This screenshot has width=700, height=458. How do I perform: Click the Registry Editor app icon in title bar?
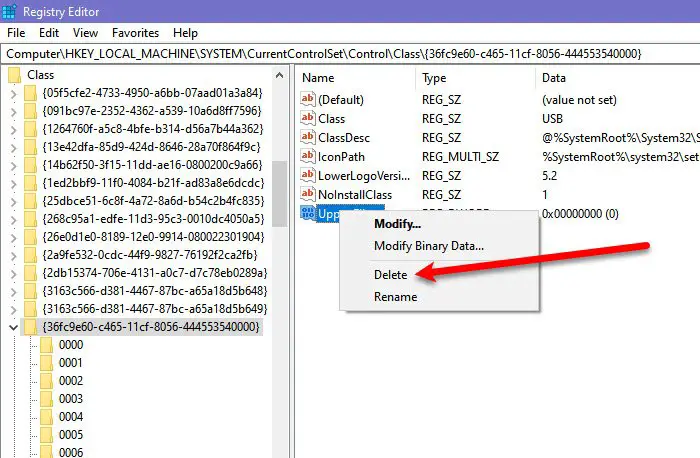tap(9, 12)
